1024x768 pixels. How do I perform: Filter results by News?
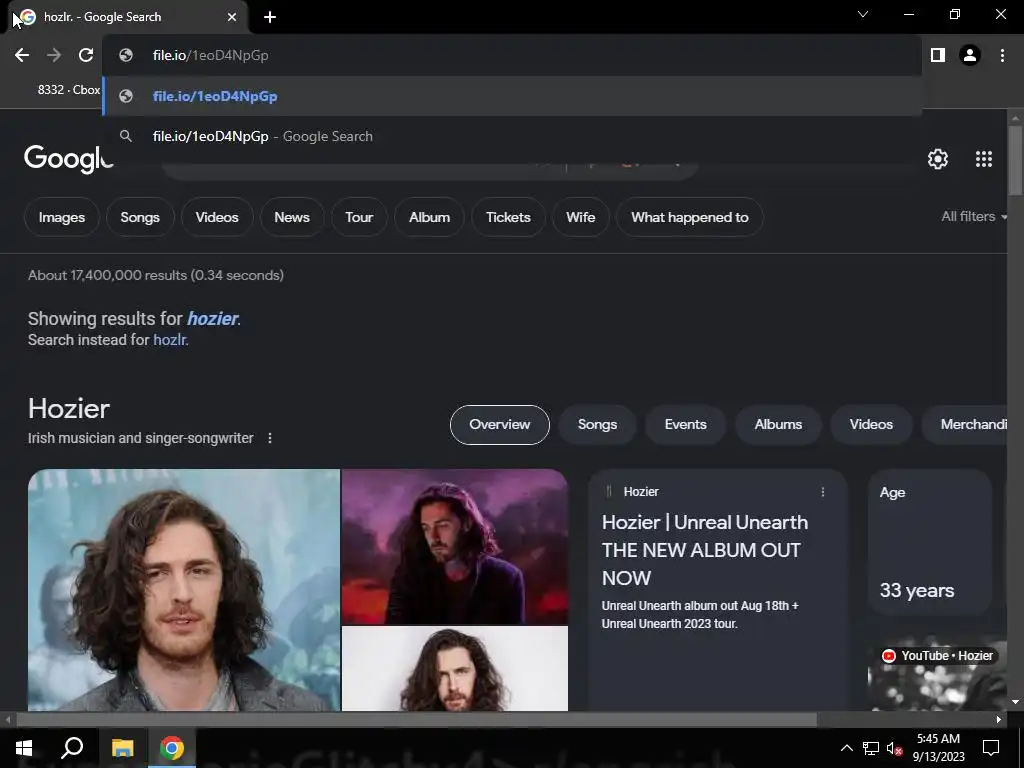click(292, 217)
